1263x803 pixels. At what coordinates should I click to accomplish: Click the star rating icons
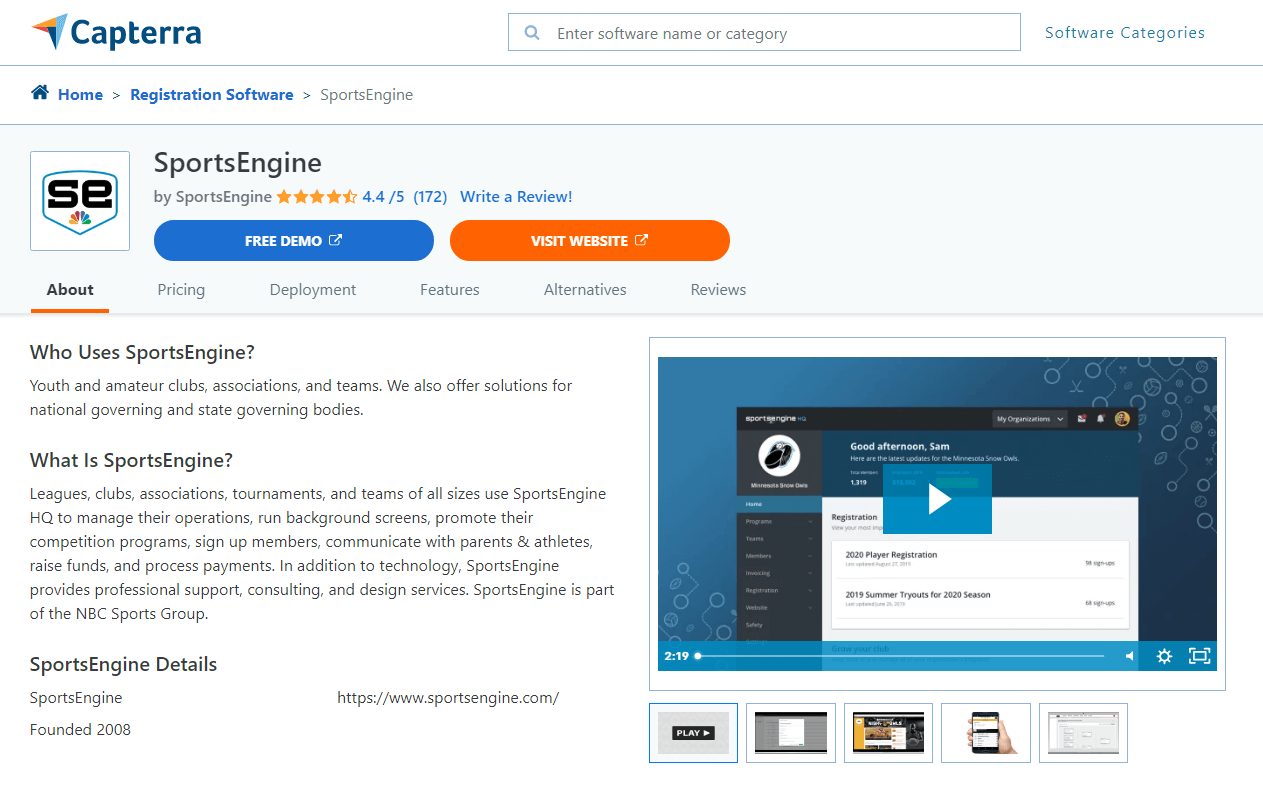[316, 197]
